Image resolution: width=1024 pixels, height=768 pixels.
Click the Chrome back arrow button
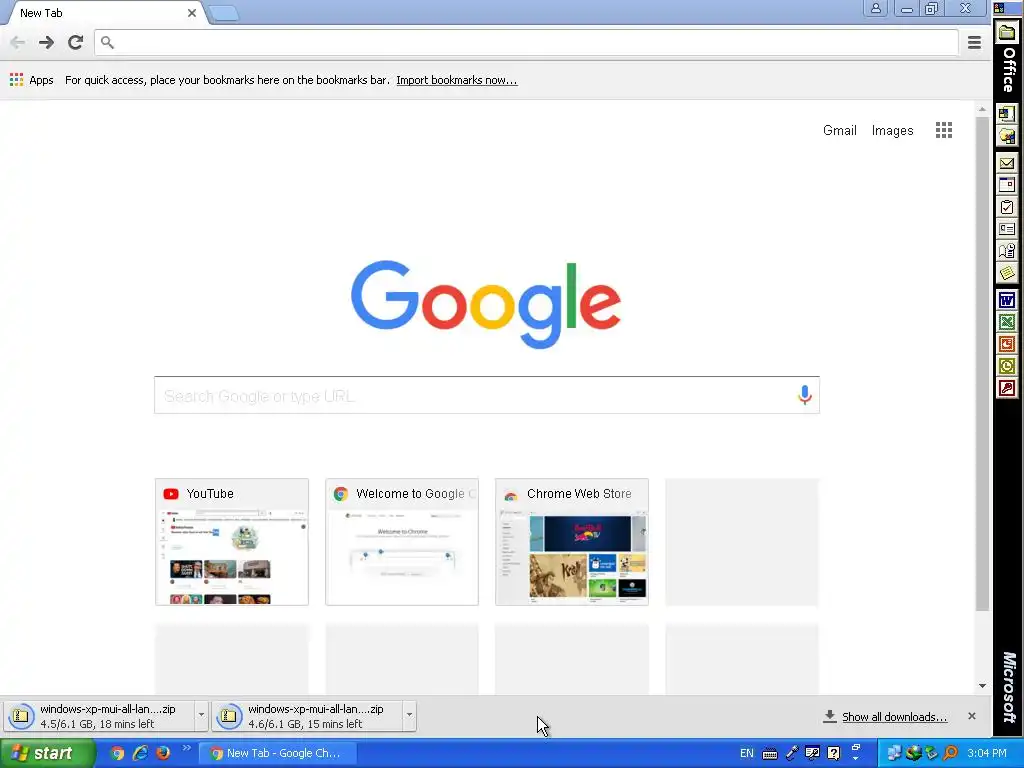(x=18, y=42)
